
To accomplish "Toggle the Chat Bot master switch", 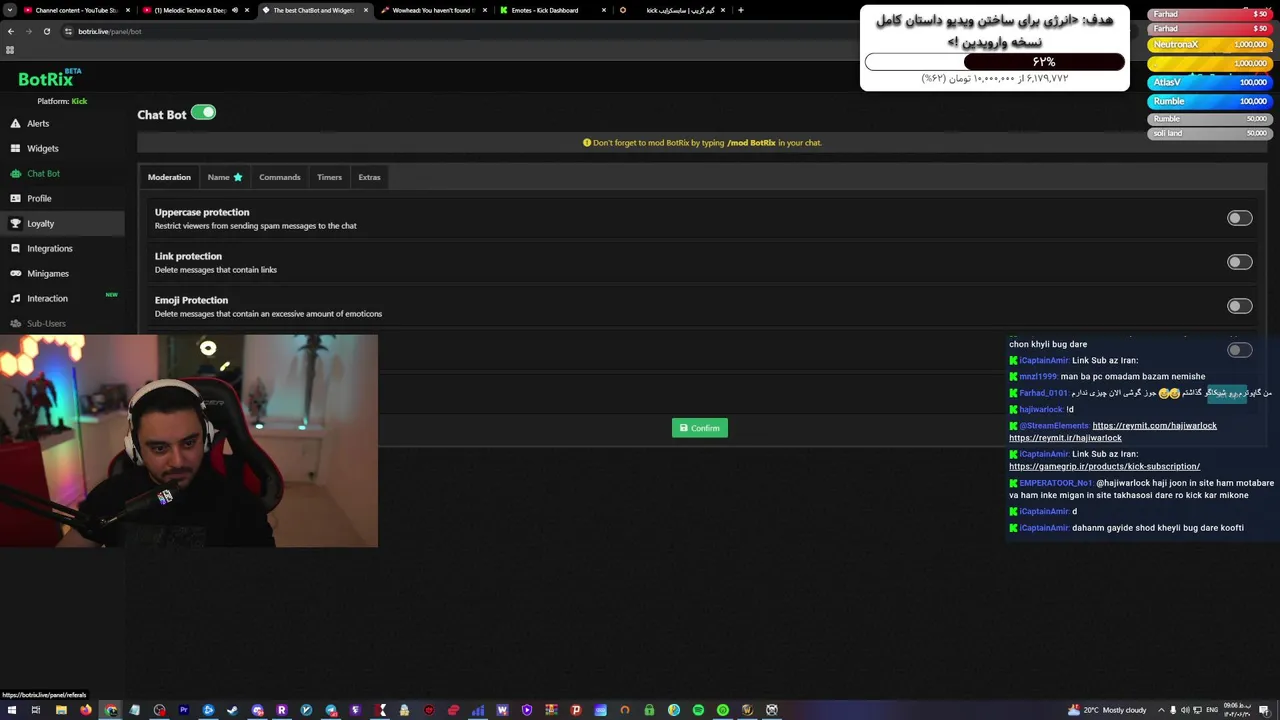I will [203, 113].
